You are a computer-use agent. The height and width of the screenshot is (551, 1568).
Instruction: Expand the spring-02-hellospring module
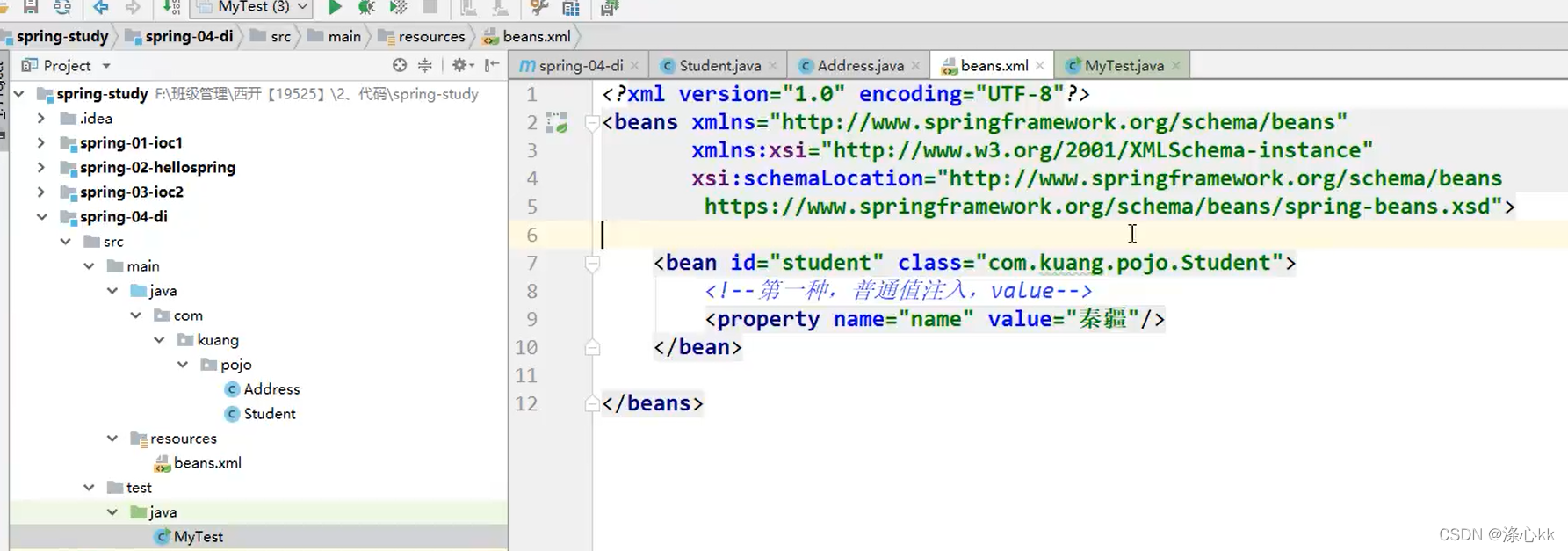(x=41, y=167)
